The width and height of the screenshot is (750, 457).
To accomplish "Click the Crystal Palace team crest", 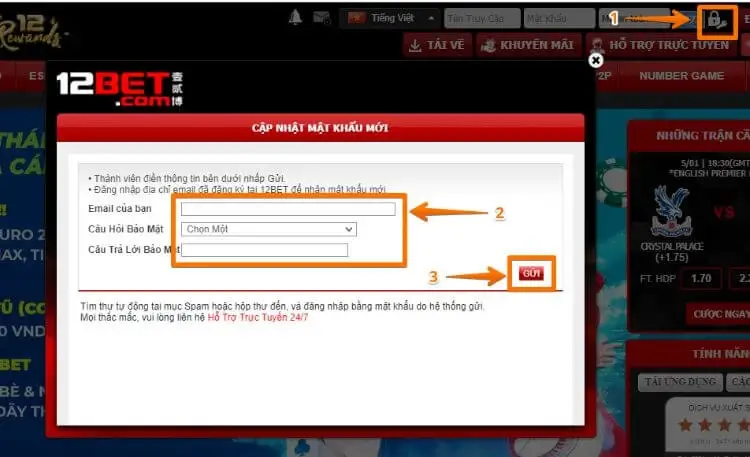I will click(664, 210).
